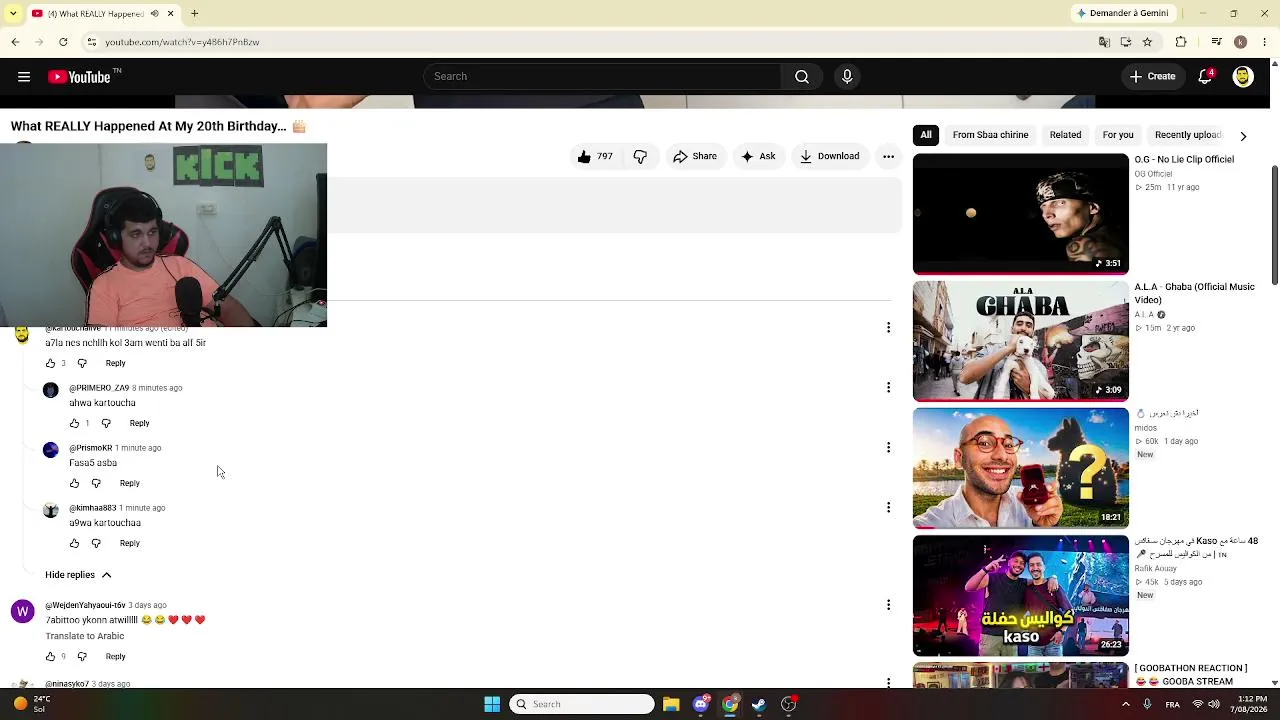Share the video
This screenshot has height=720, width=1280.
(x=695, y=156)
